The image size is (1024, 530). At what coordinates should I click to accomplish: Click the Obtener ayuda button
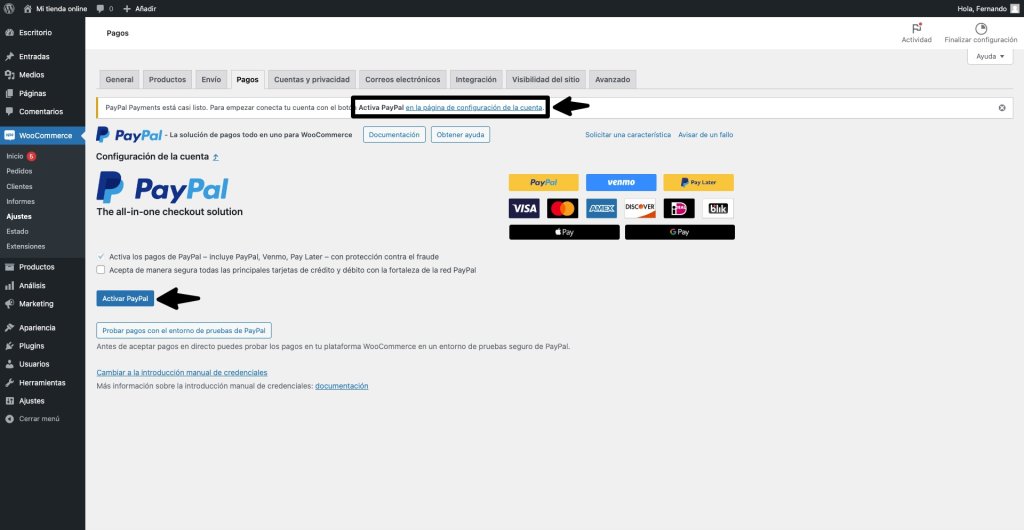tap(460, 134)
